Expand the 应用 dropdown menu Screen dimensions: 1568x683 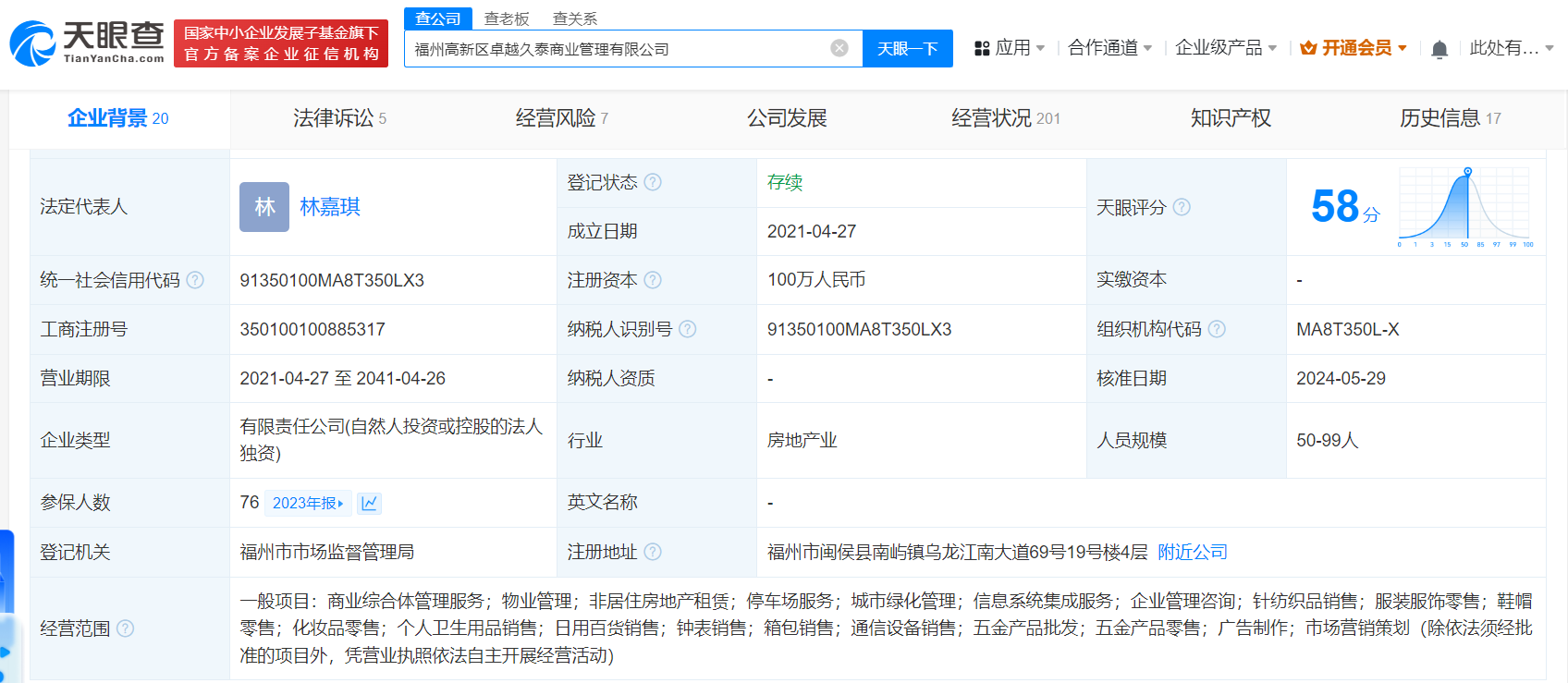1010,48
